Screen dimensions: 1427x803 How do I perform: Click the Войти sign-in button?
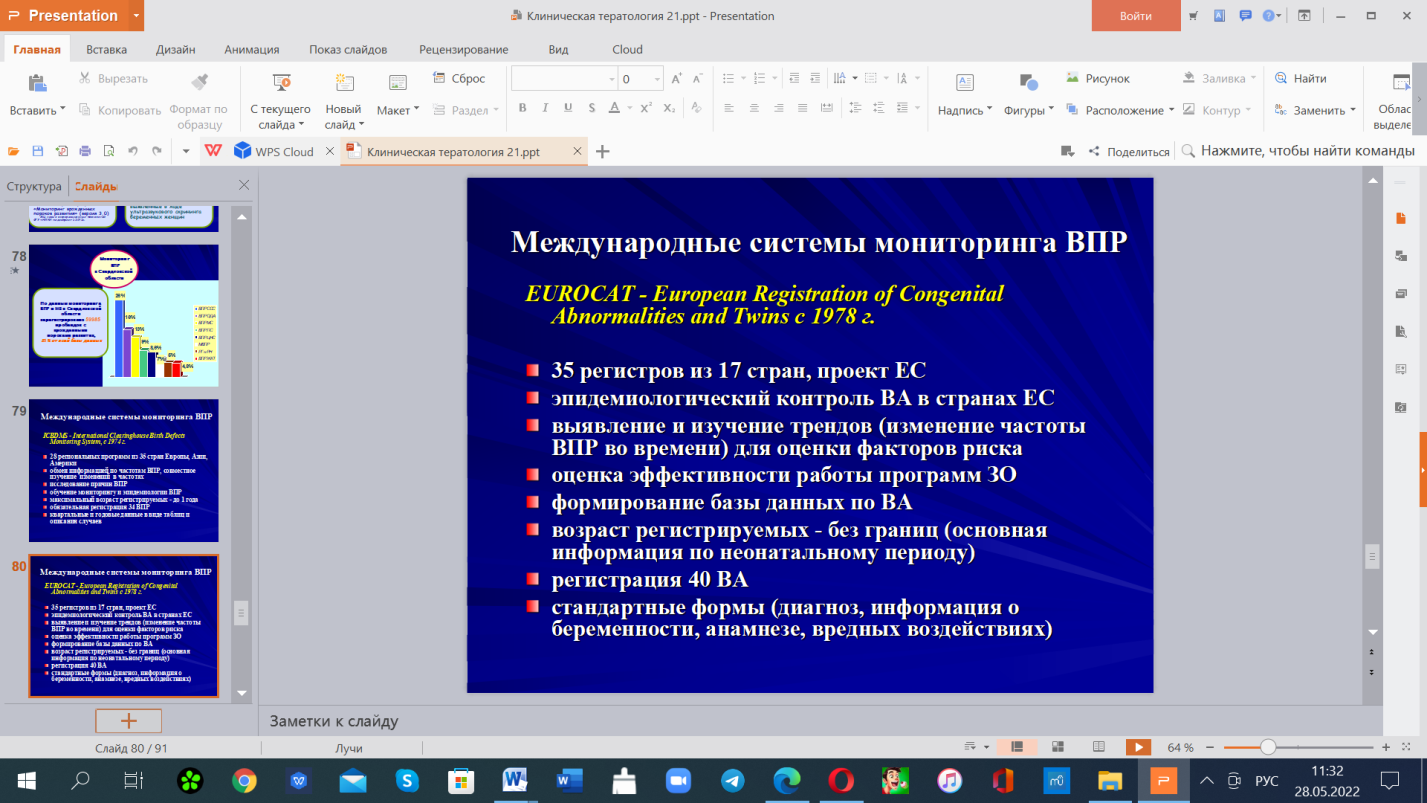click(1136, 15)
